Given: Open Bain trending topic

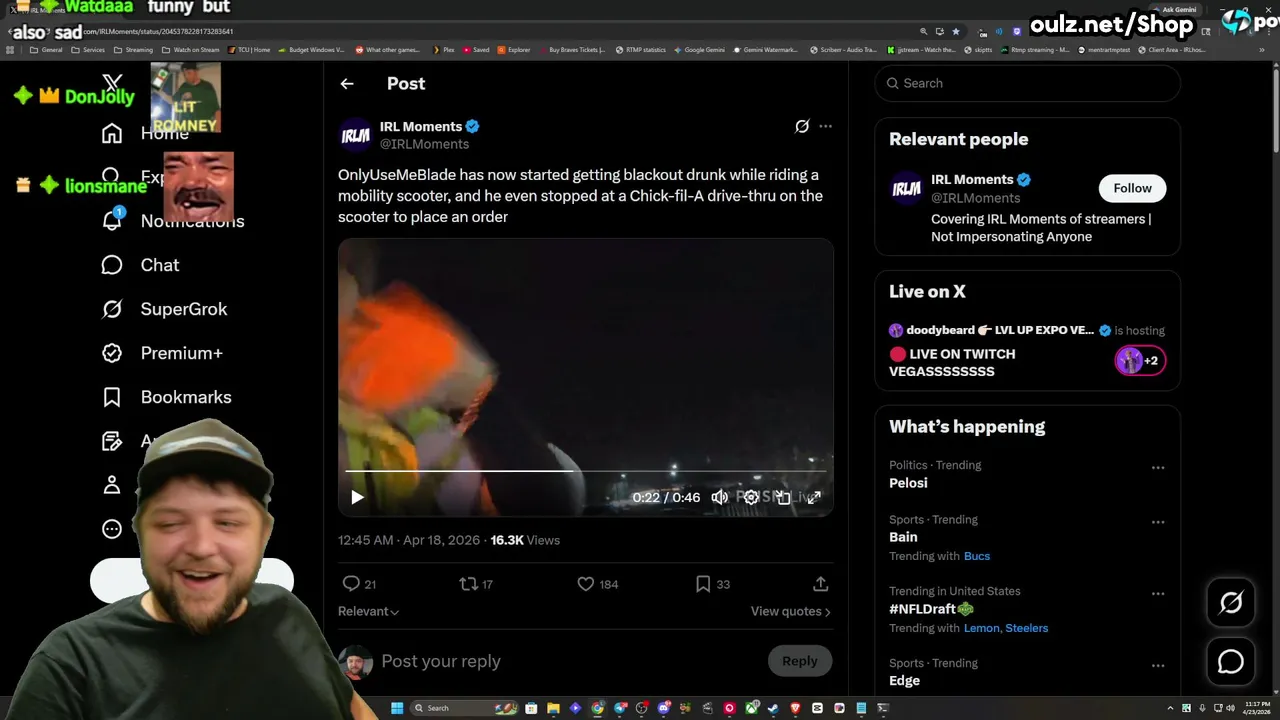Looking at the screenshot, I should pos(903,537).
